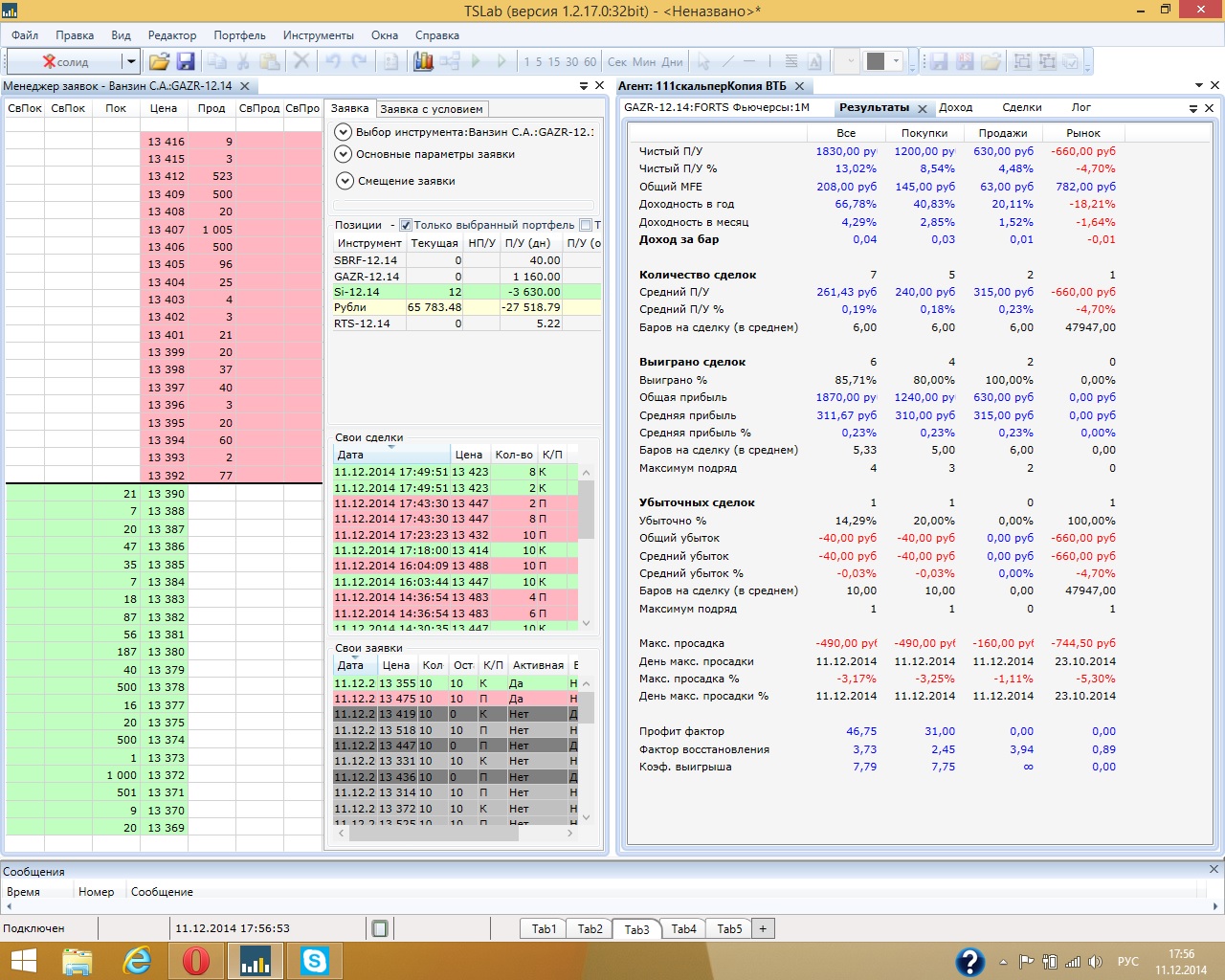Toggle 'Только выбранный портфель' checkbox

click(406, 225)
